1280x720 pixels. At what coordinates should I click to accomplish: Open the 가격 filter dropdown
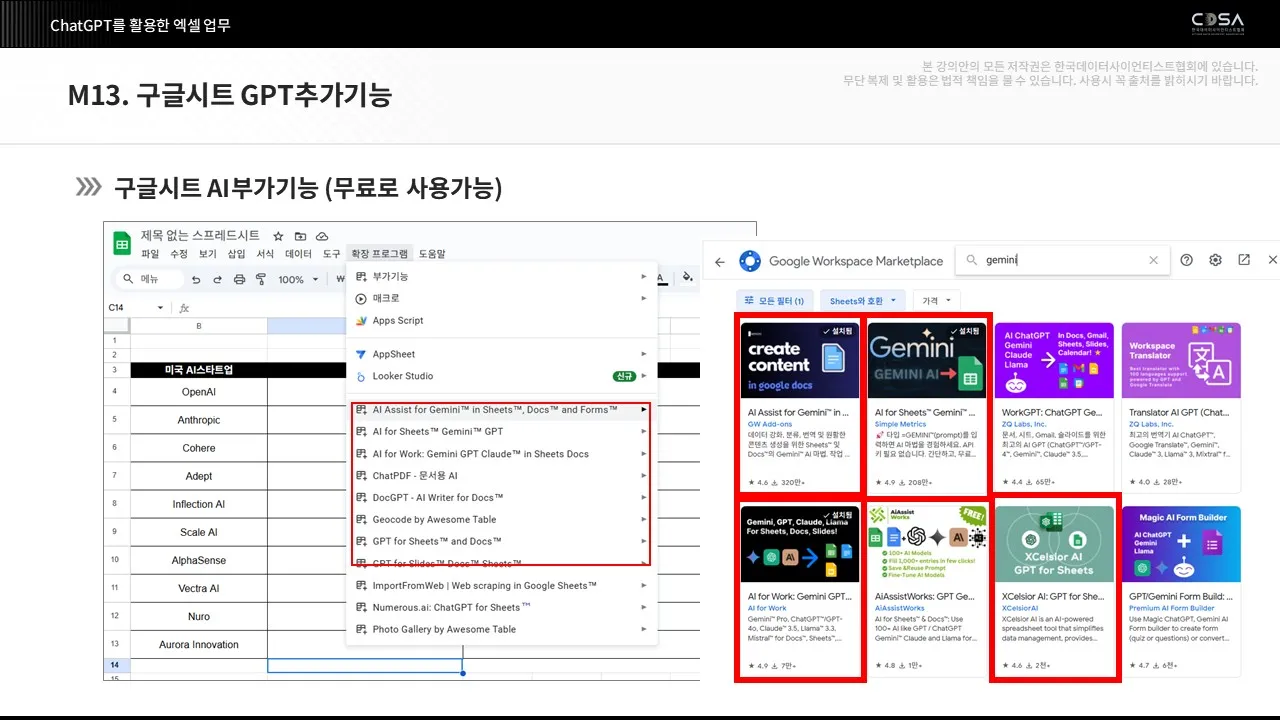click(937, 300)
